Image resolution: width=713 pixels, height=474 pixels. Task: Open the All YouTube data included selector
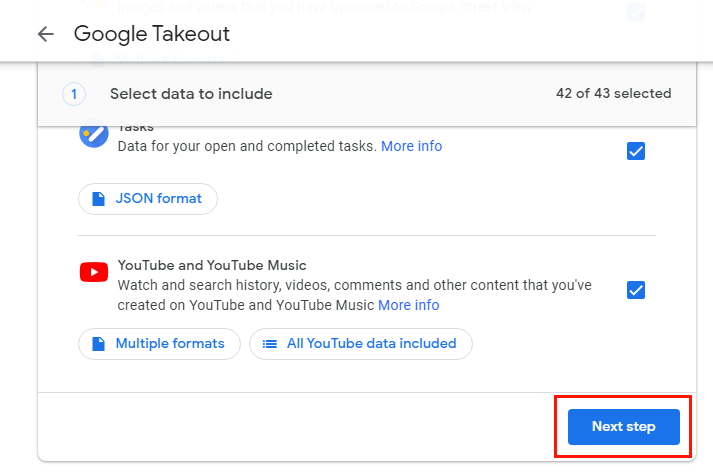click(361, 344)
